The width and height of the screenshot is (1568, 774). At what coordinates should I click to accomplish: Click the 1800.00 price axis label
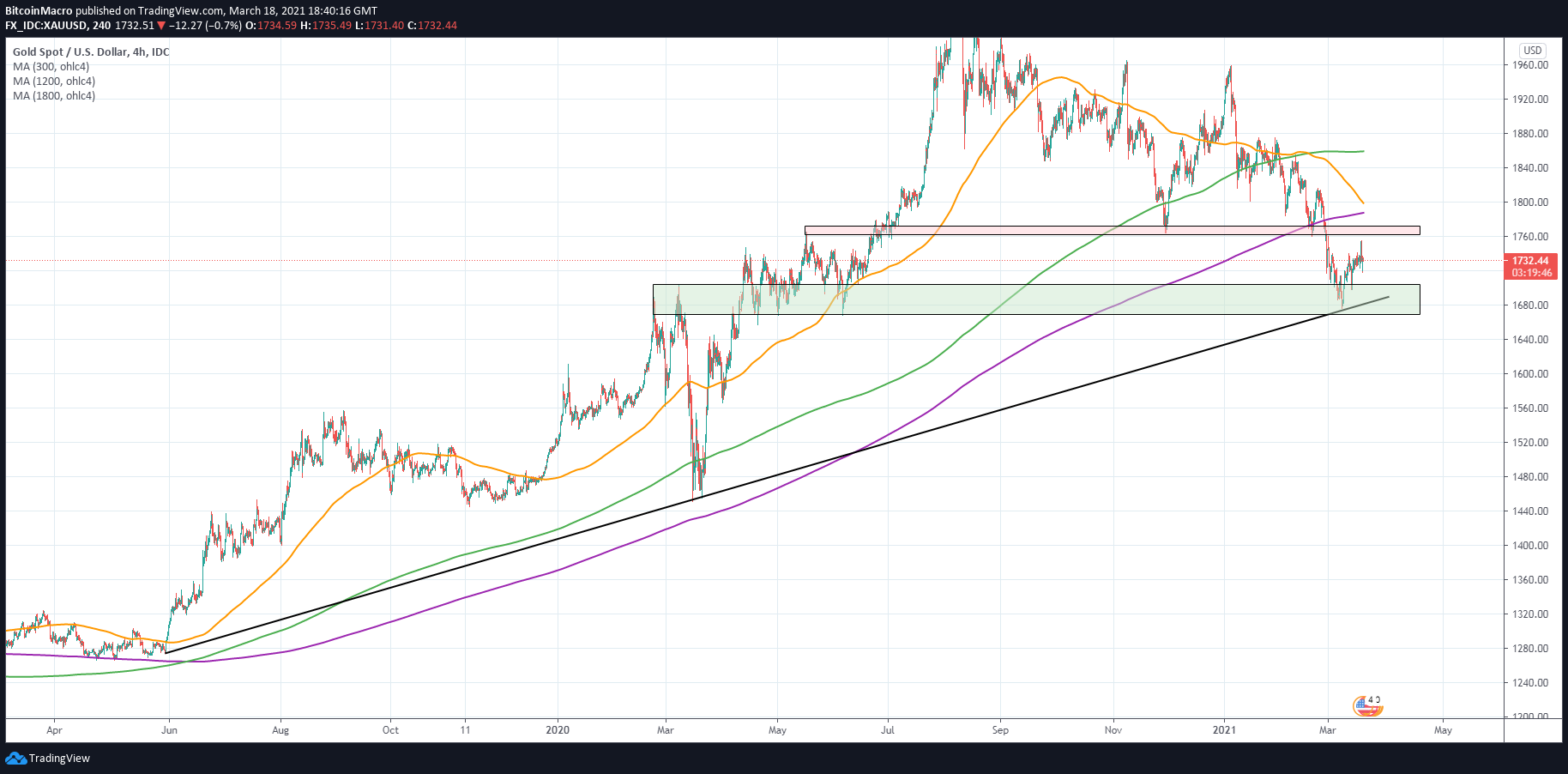point(1530,203)
